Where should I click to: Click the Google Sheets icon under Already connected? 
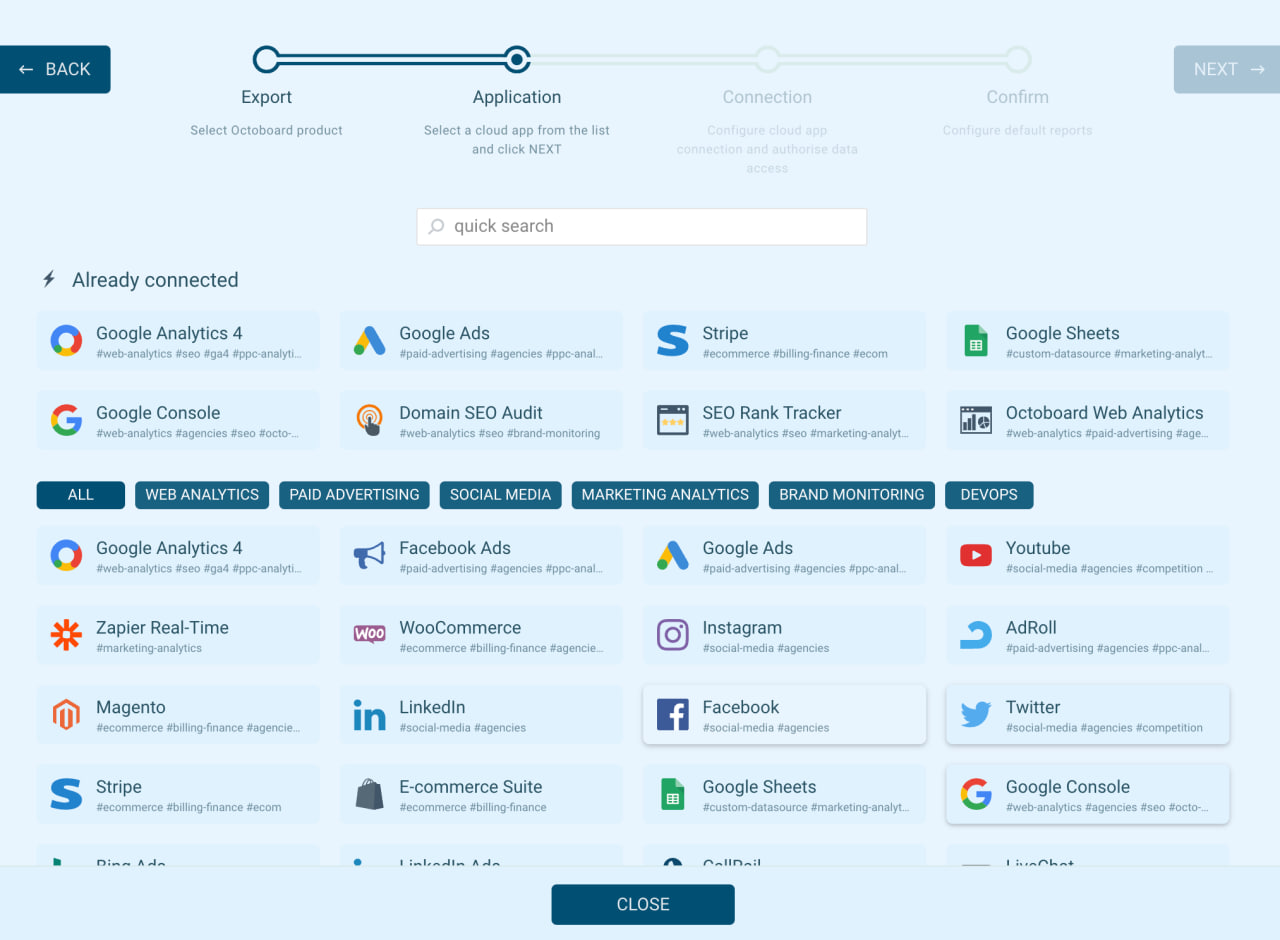[x=976, y=341]
